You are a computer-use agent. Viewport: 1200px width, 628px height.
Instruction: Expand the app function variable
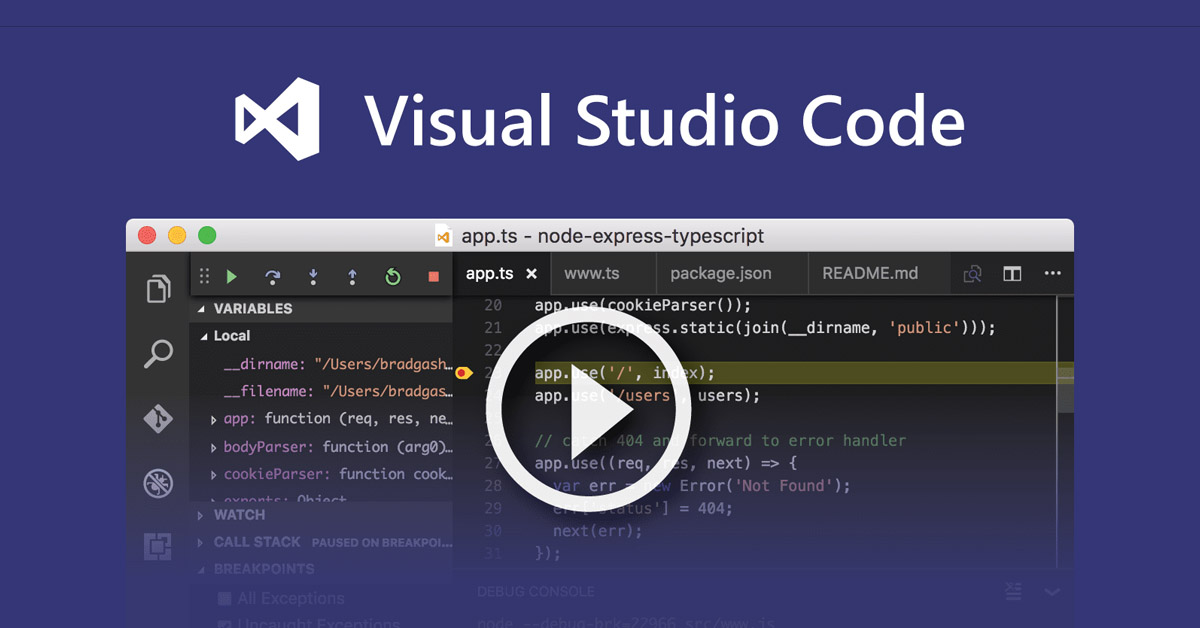tap(214, 420)
